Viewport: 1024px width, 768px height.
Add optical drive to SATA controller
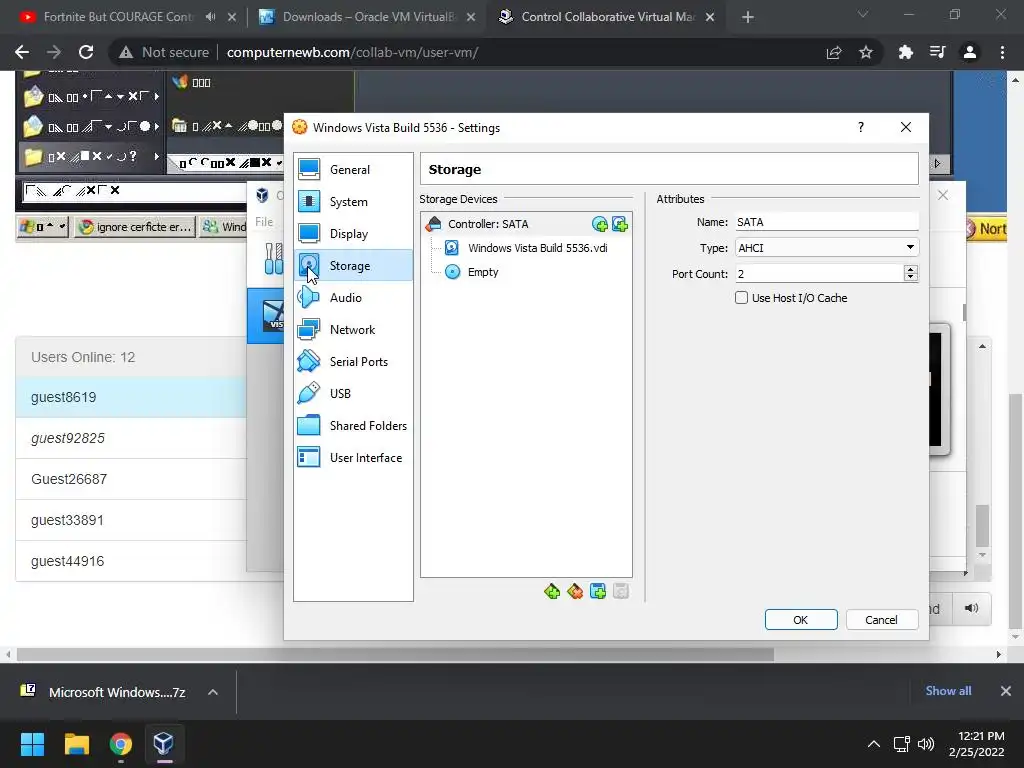(x=600, y=225)
